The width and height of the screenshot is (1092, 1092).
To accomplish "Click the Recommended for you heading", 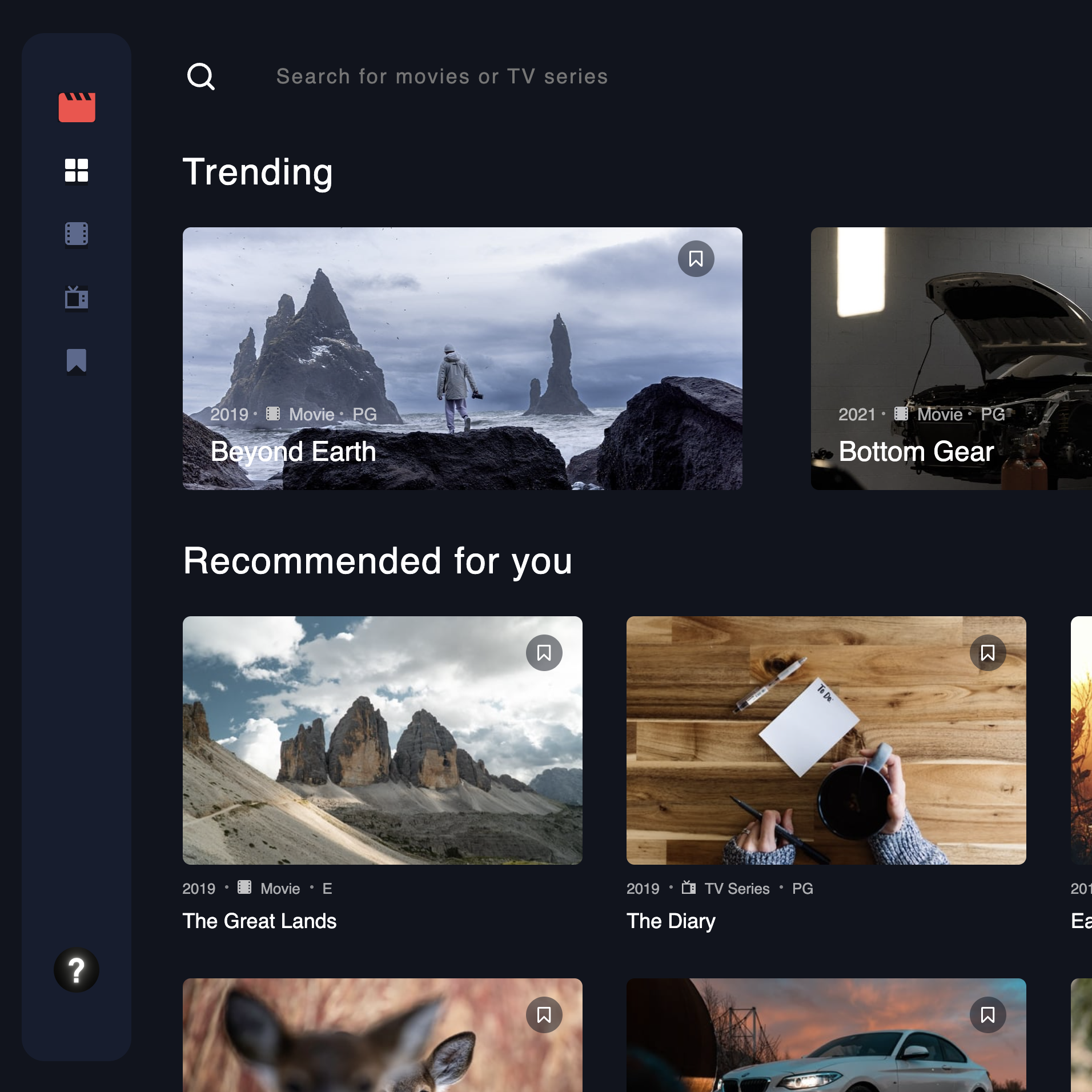I will tap(378, 561).
